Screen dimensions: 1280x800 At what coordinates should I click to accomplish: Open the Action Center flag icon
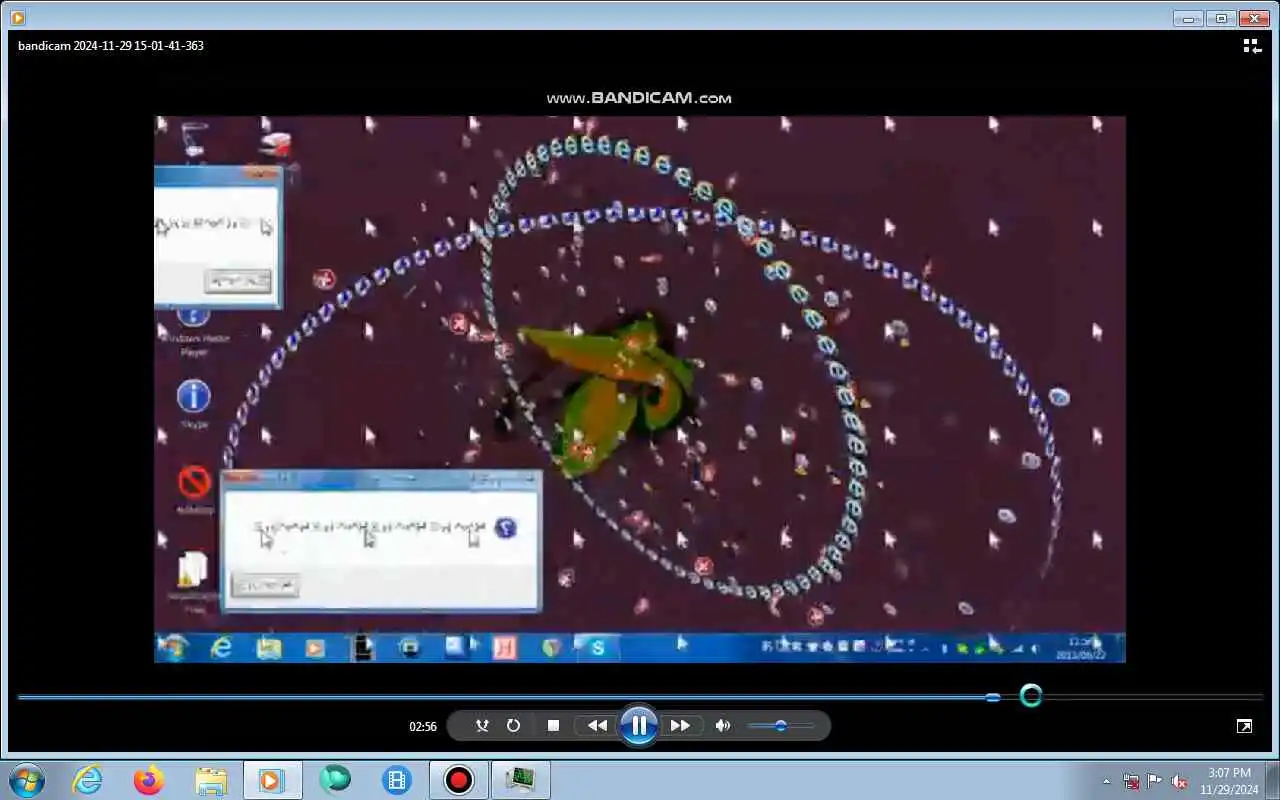pyautogui.click(x=1155, y=781)
